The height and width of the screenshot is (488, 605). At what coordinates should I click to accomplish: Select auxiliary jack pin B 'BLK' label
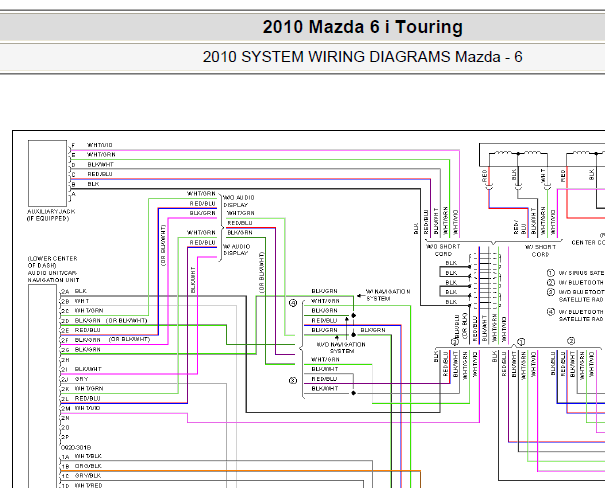pos(93,184)
